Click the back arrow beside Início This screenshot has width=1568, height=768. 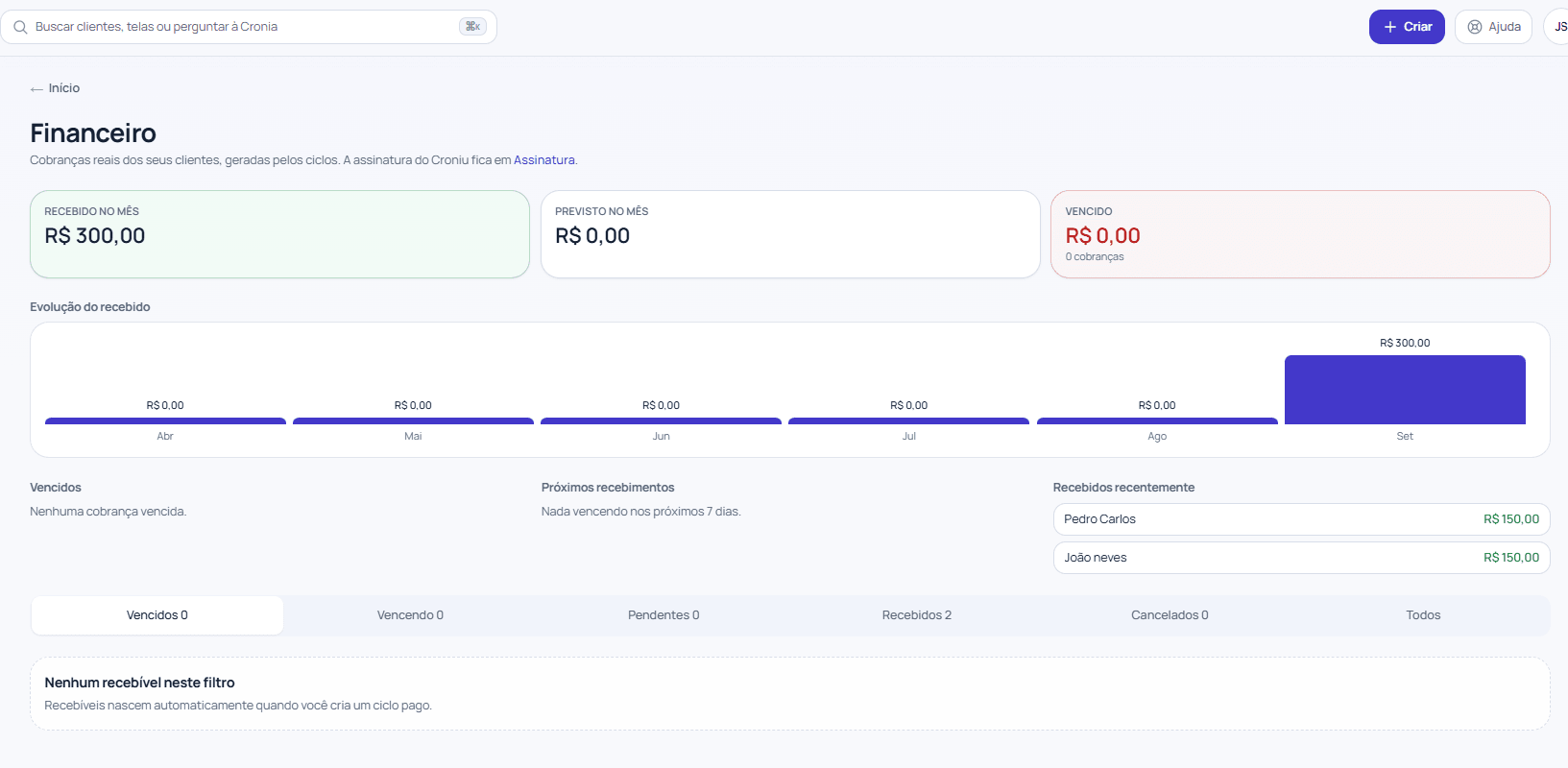(x=36, y=89)
